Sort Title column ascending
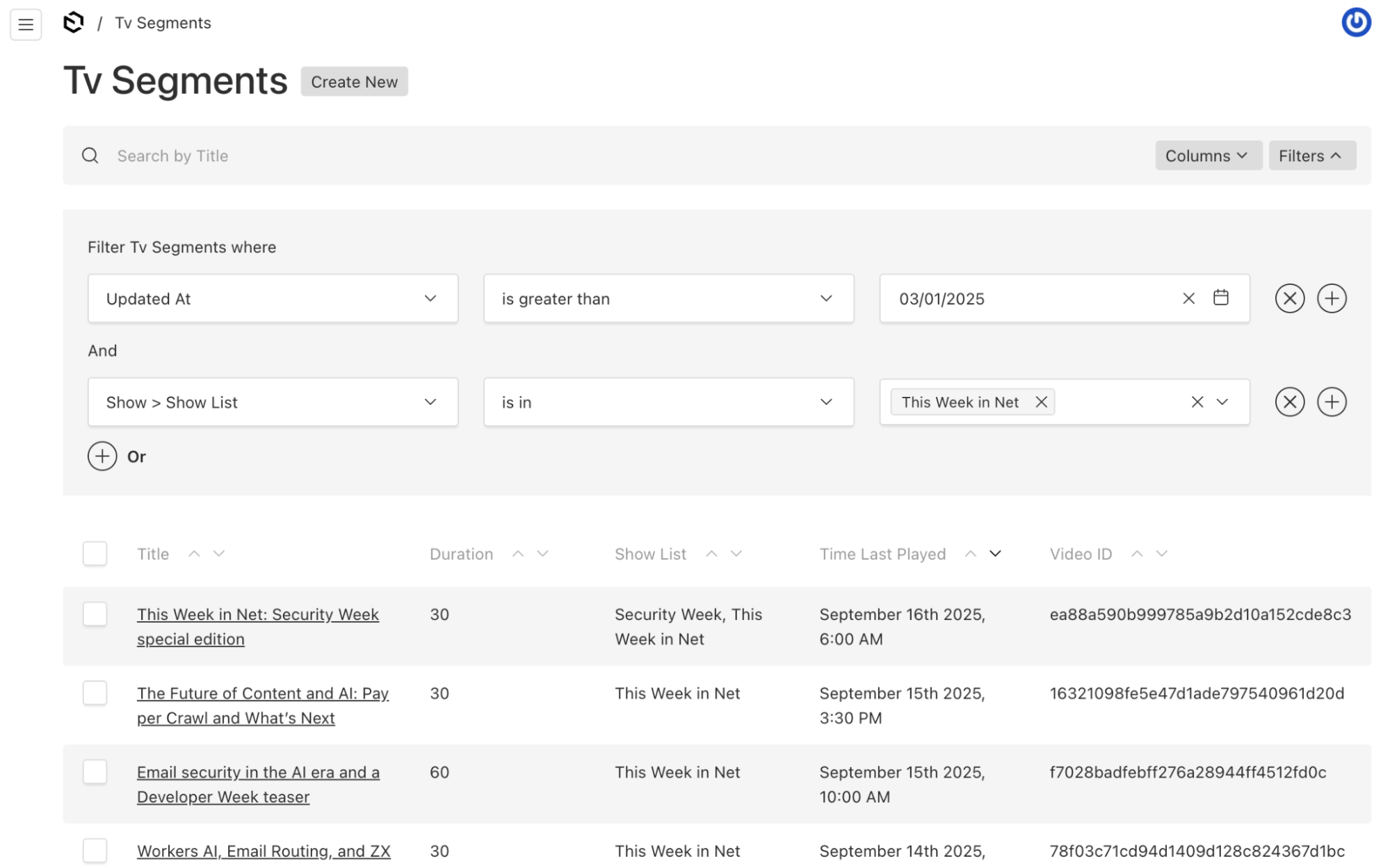The width and height of the screenshot is (1390, 868). tap(194, 554)
